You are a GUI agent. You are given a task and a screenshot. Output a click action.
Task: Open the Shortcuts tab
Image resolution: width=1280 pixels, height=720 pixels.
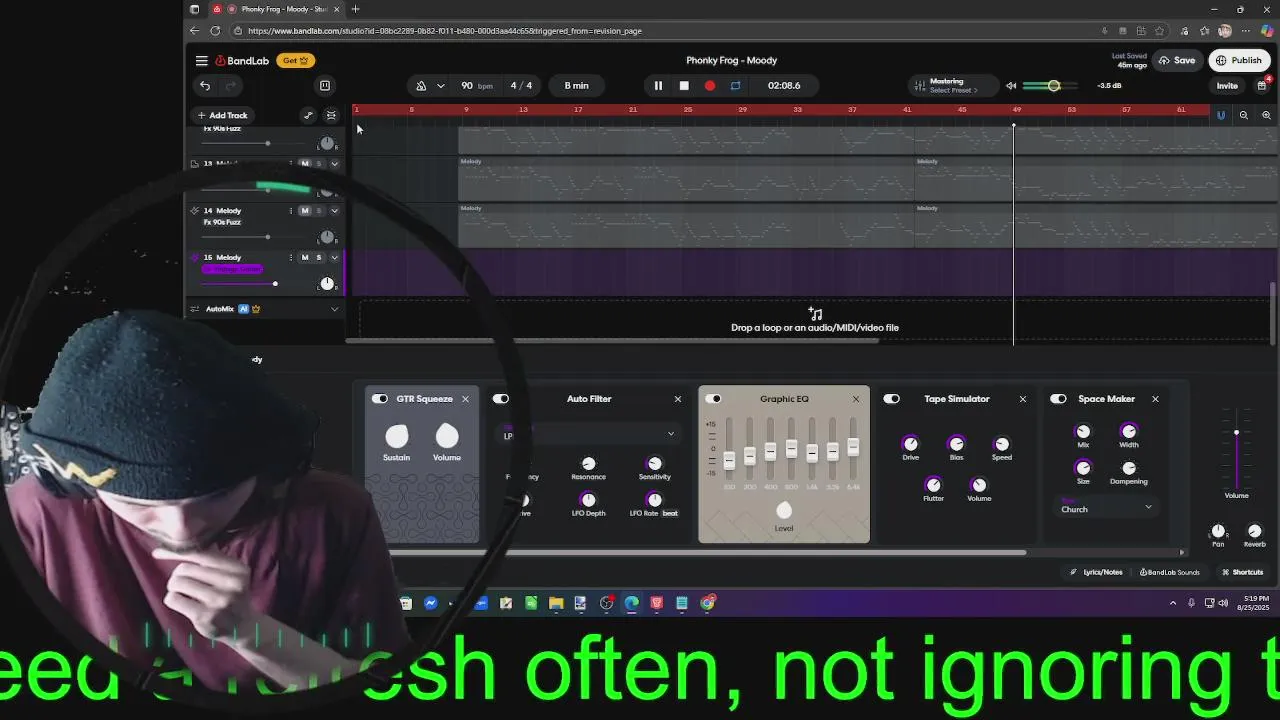(1243, 573)
